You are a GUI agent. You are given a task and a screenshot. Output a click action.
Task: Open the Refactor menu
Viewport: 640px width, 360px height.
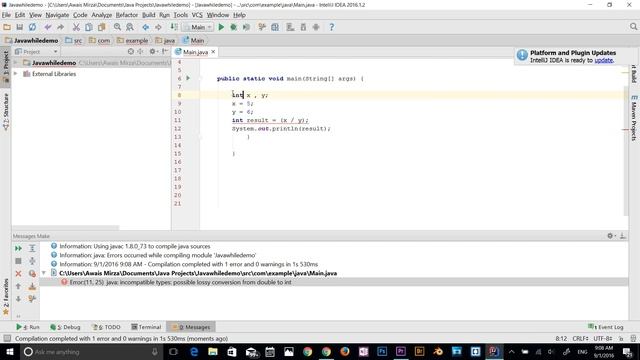pos(127,15)
